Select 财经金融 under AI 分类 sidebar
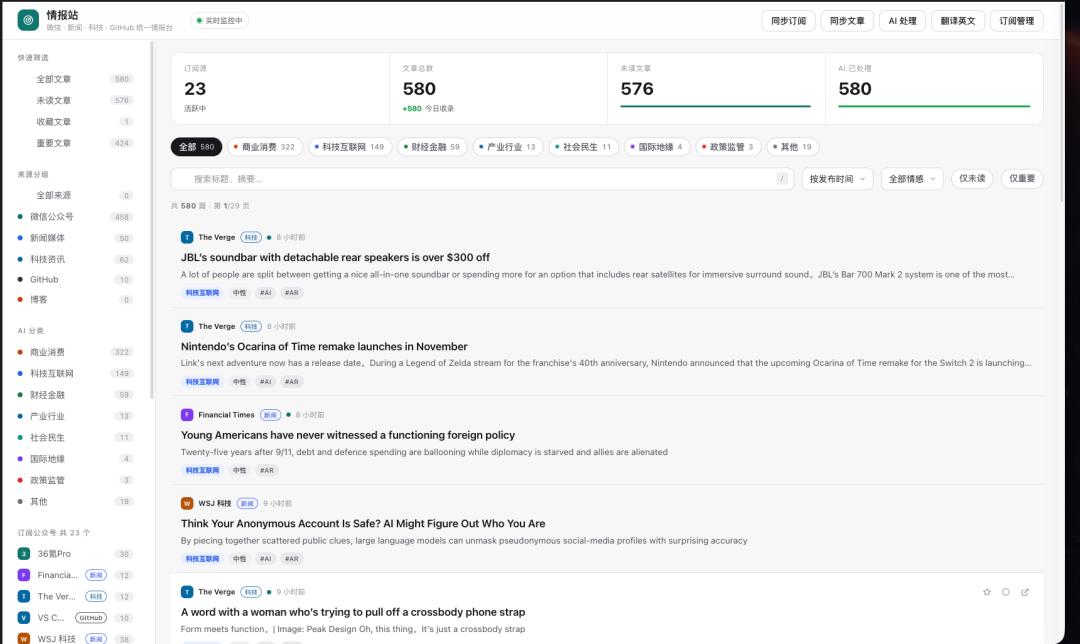This screenshot has width=1080, height=644. 76,395
